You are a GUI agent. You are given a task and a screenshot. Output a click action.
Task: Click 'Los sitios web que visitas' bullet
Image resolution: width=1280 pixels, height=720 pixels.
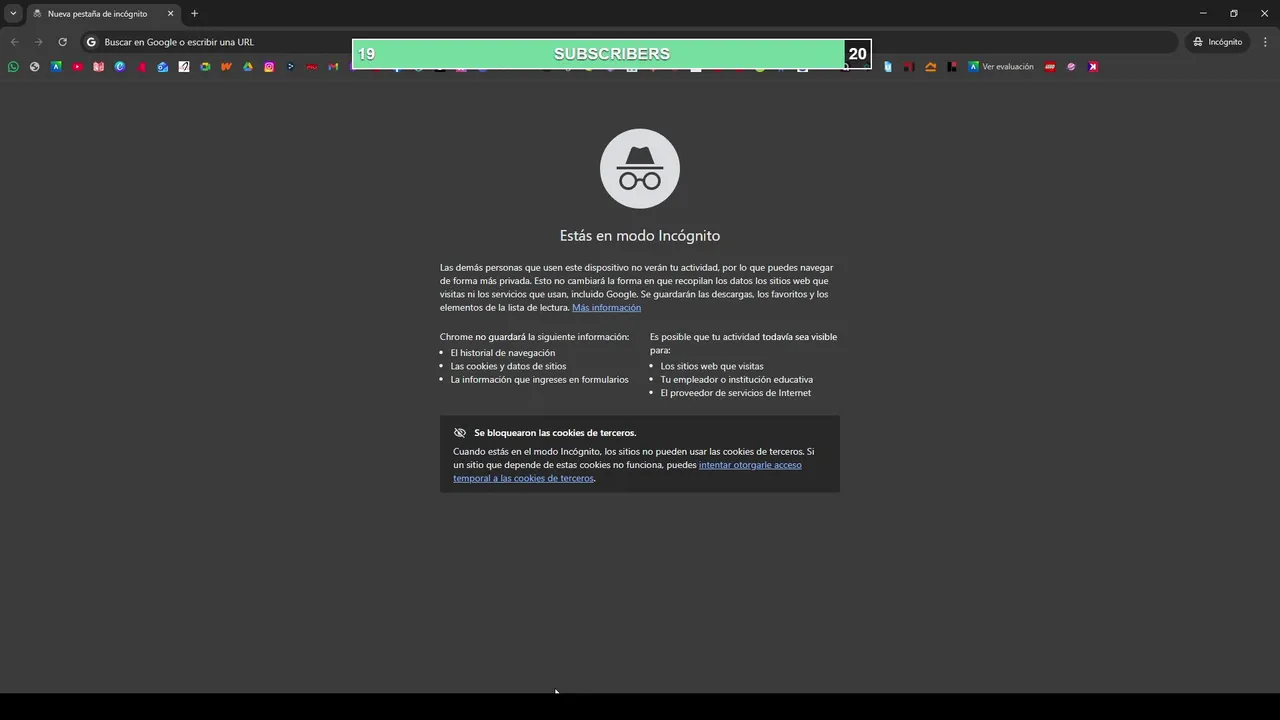pos(712,366)
